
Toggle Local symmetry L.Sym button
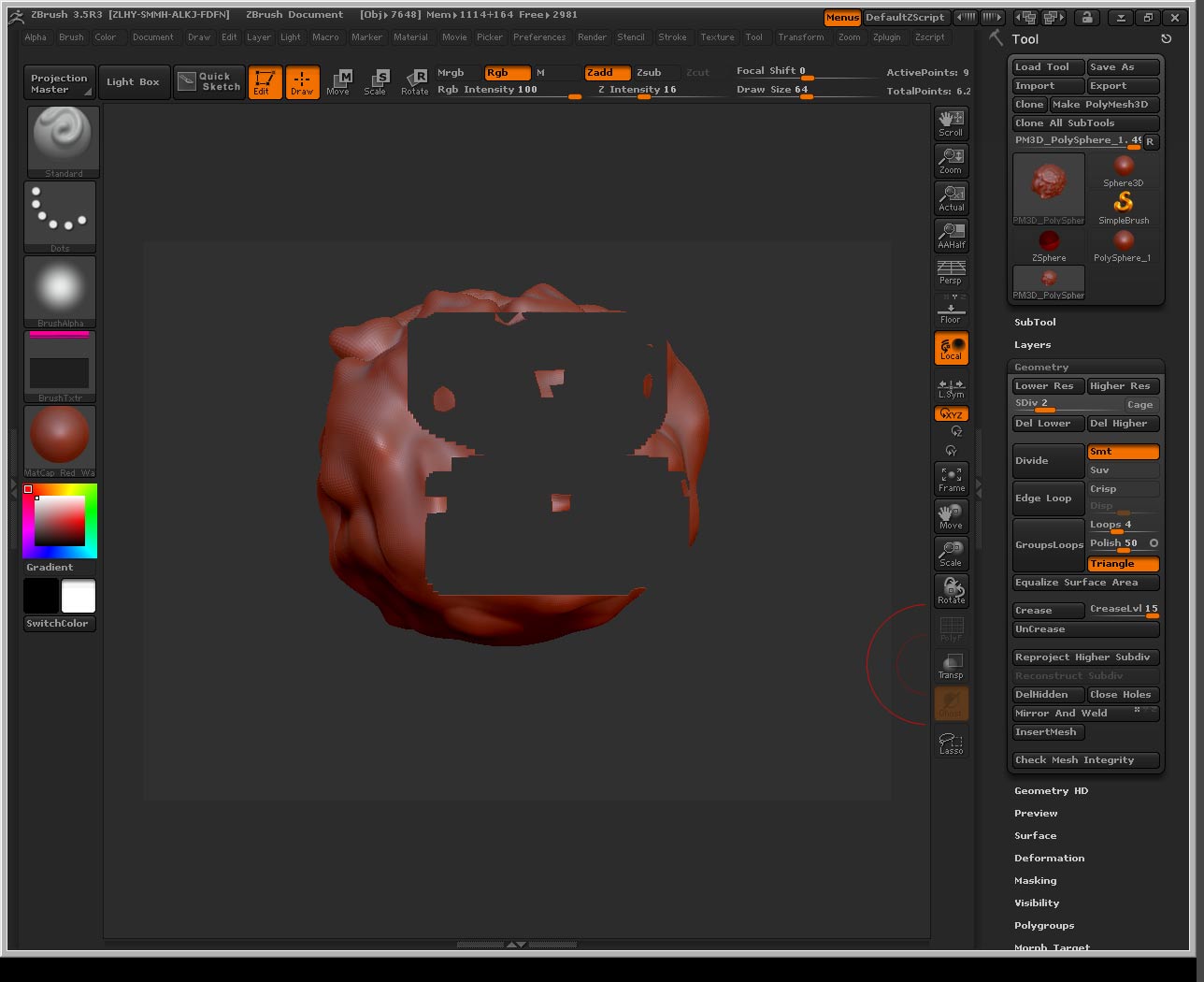(x=951, y=387)
